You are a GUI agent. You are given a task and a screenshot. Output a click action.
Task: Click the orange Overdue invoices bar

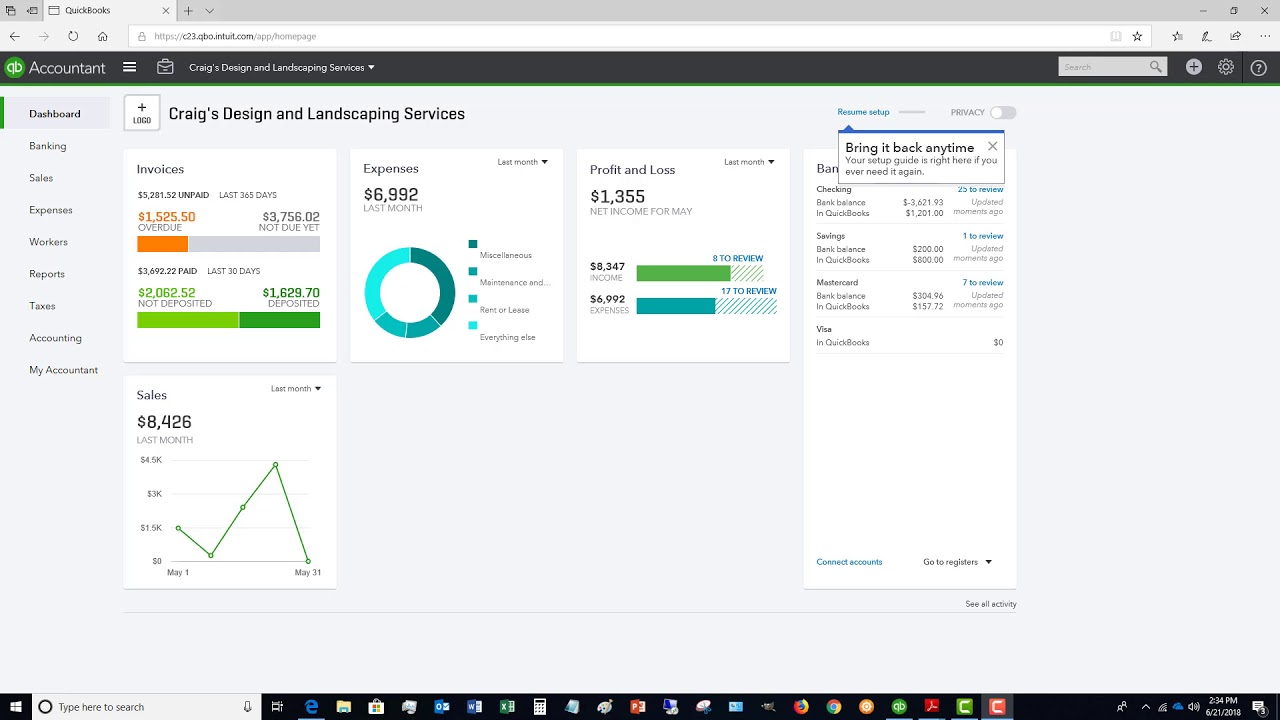tap(162, 244)
